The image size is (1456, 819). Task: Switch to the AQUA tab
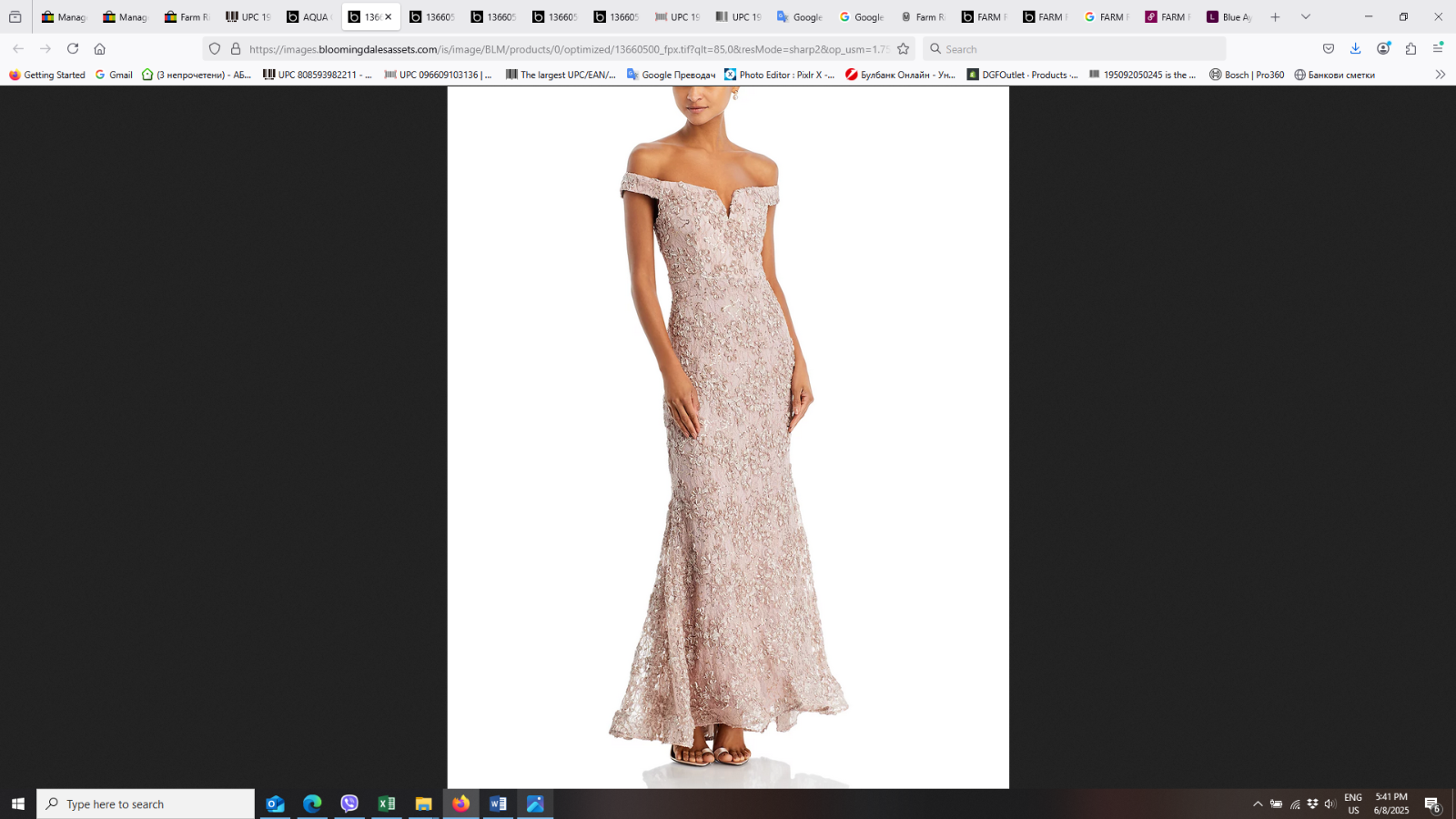click(309, 17)
